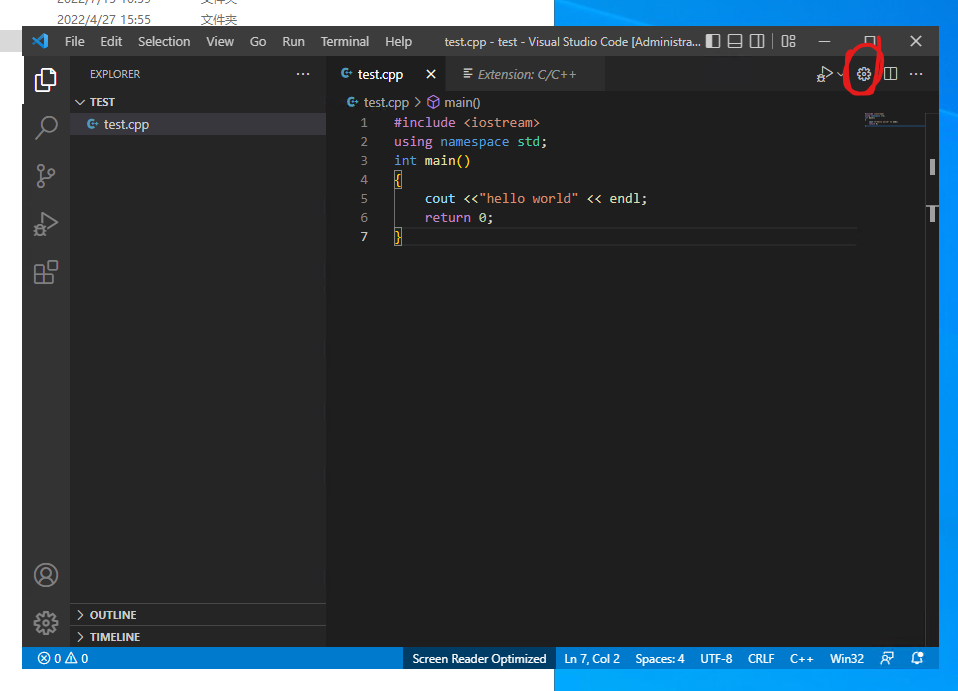Screen dimensions: 958x691
Task: Expand the TIMELINE section
Action: 114,637
